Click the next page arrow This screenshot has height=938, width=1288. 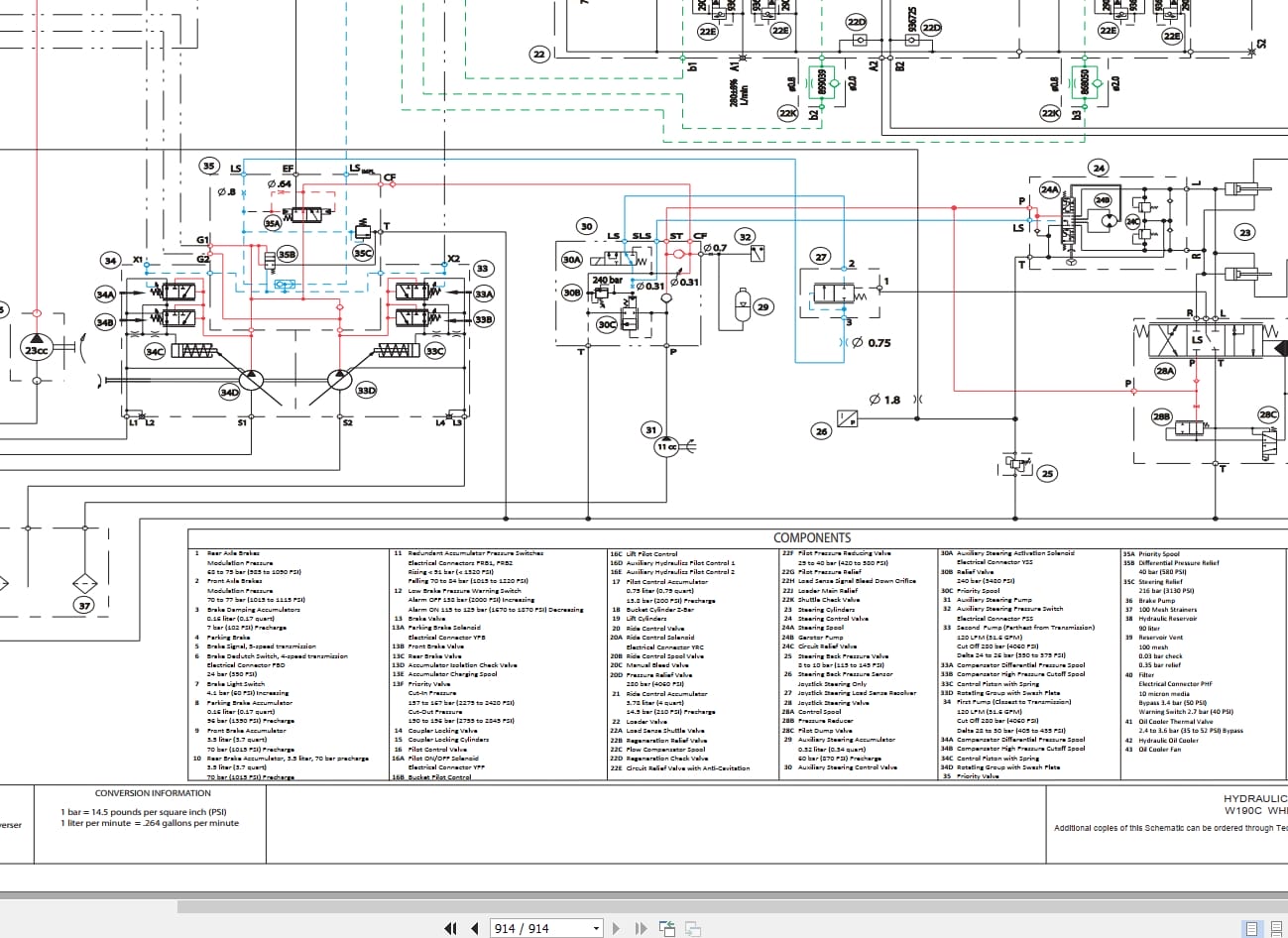(x=616, y=928)
